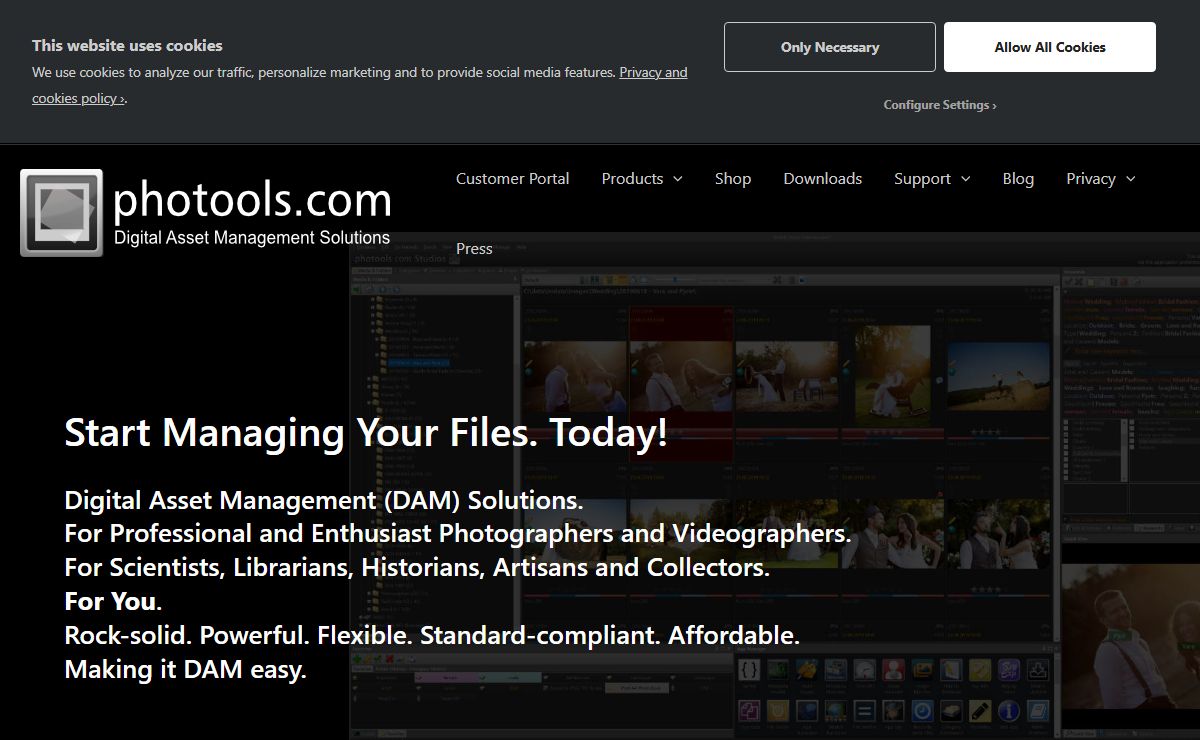Expand the Support dropdown menu
The height and width of the screenshot is (740, 1200).
[x=922, y=179]
